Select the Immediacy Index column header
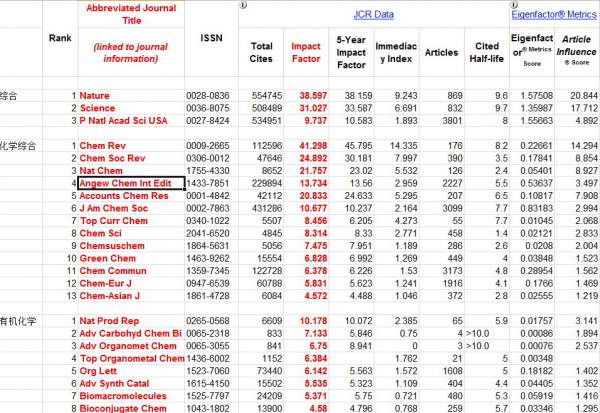600x413 pixels. [x=396, y=52]
